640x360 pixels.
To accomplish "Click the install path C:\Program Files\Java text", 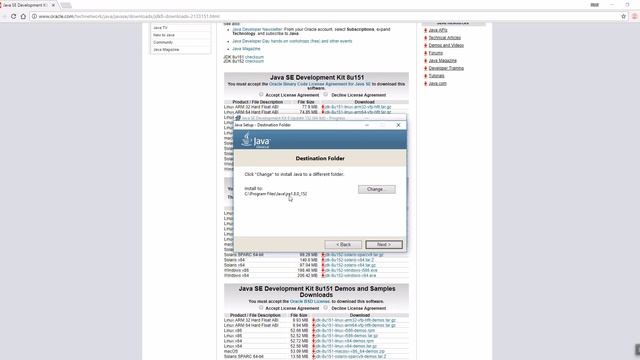I will pyautogui.click(x=276, y=194).
